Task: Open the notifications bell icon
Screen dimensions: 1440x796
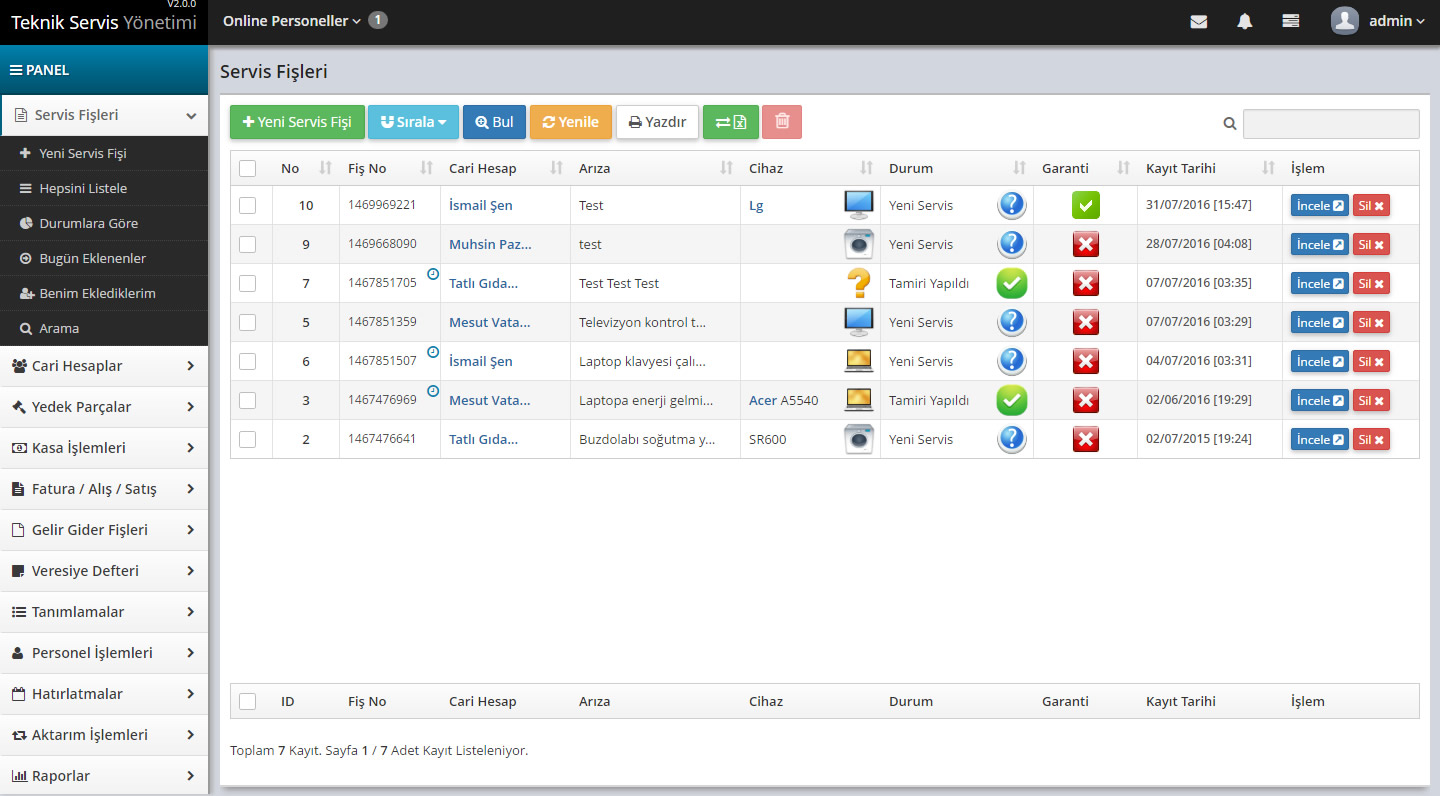Action: tap(1244, 21)
